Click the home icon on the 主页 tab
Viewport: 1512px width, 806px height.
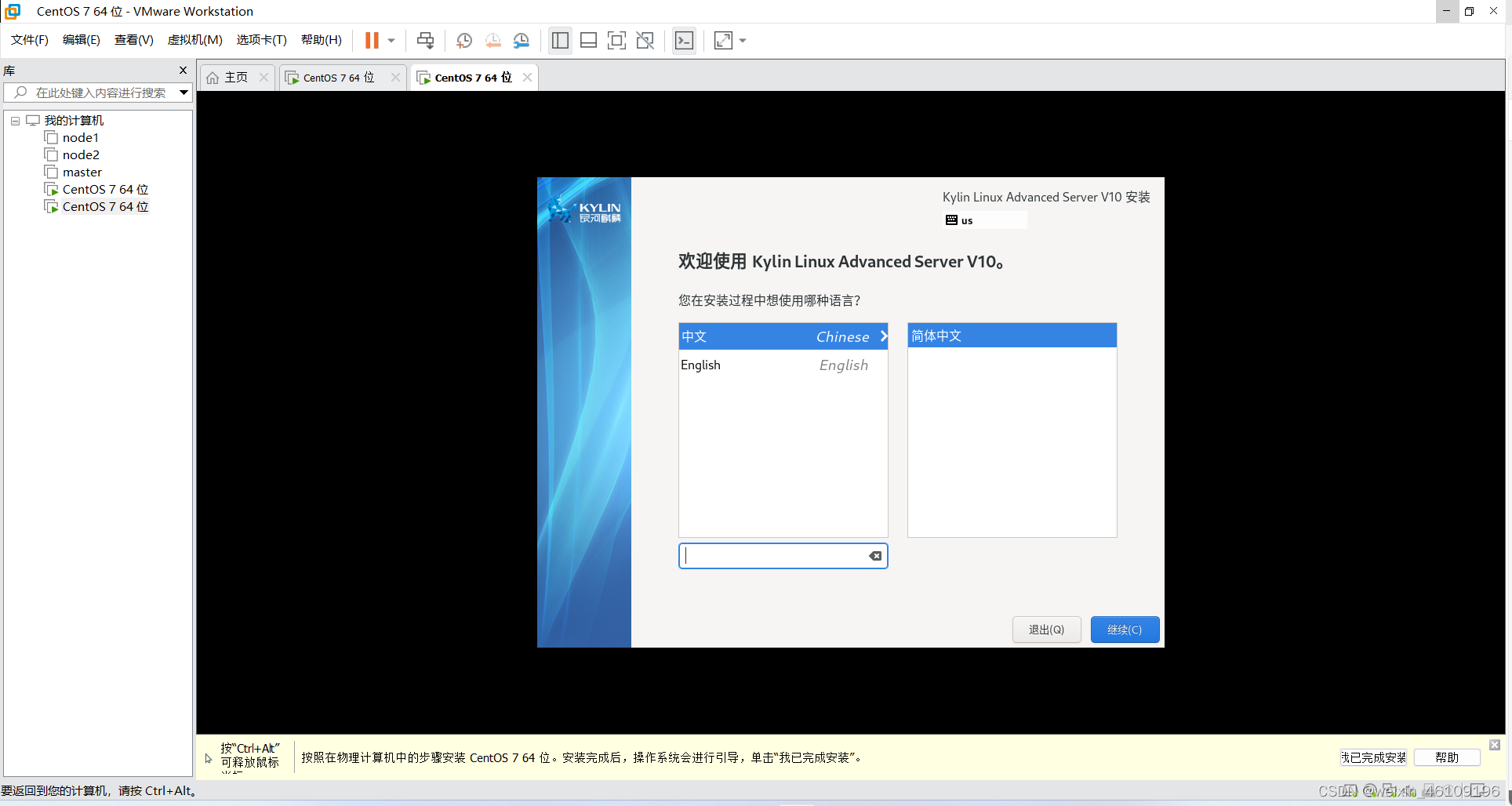point(213,78)
